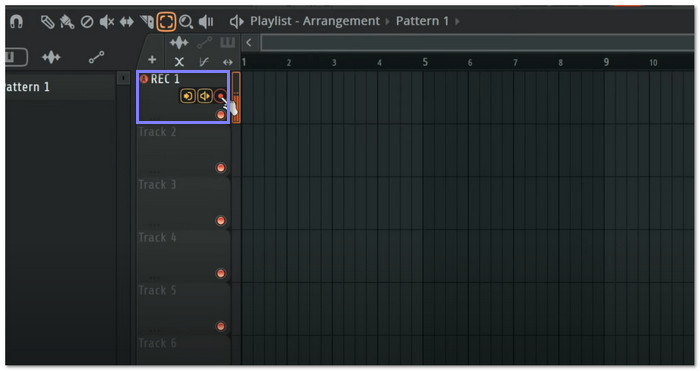Click the REC 1 track name
The height and width of the screenshot is (371, 700).
tap(165, 79)
